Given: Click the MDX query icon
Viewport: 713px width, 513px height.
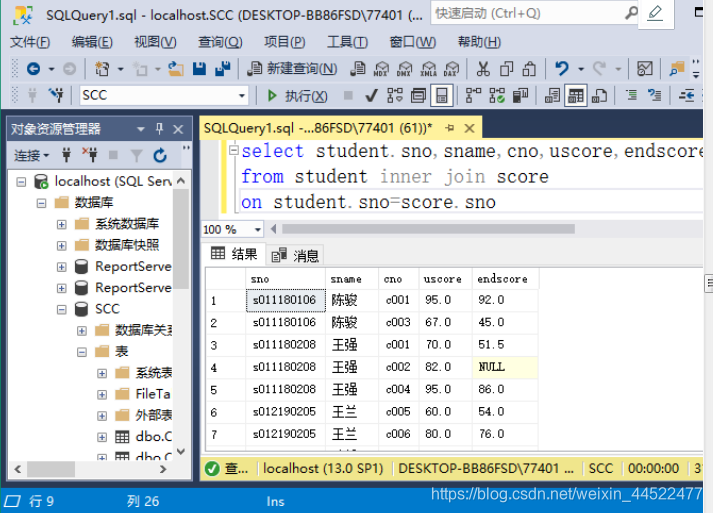Looking at the screenshot, I should [381, 69].
